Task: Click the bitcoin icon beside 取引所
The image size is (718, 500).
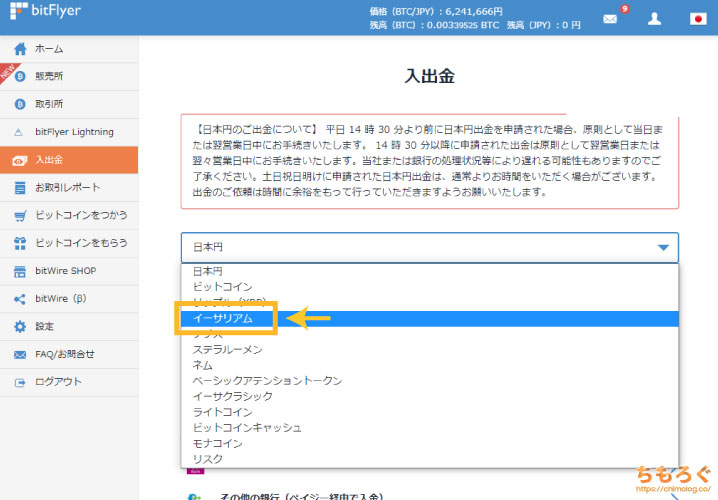Action: pos(20,104)
